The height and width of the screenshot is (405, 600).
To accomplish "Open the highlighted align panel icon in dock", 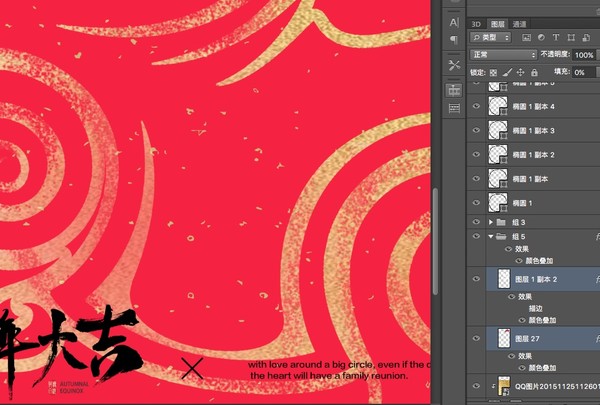I will pos(454,90).
